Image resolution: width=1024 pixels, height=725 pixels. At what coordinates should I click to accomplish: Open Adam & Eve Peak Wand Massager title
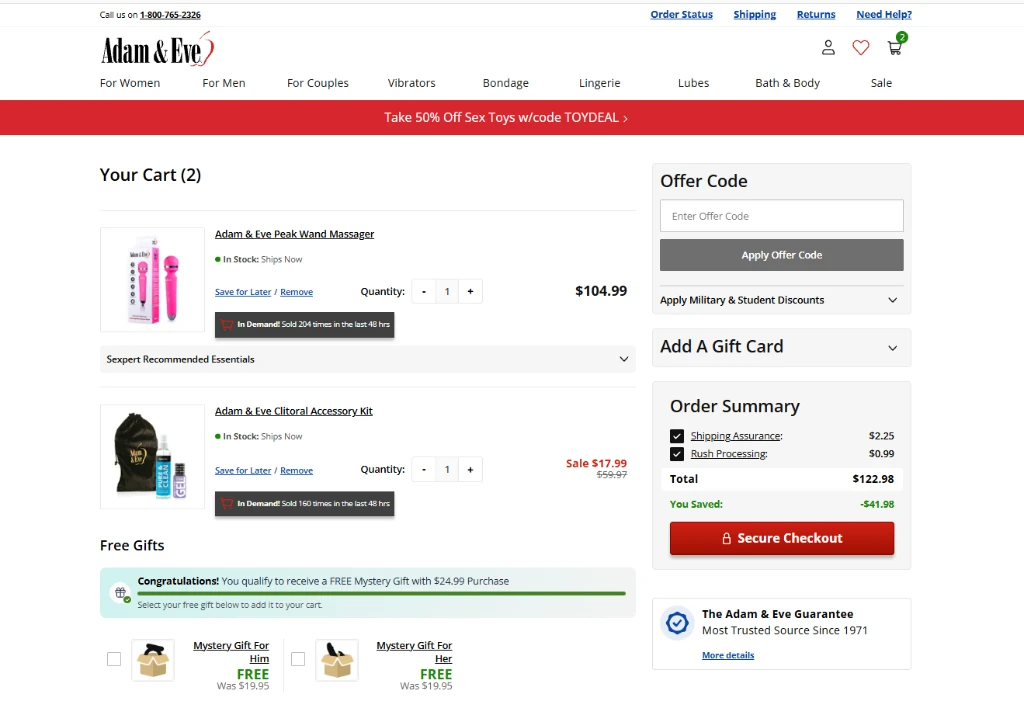click(x=295, y=234)
